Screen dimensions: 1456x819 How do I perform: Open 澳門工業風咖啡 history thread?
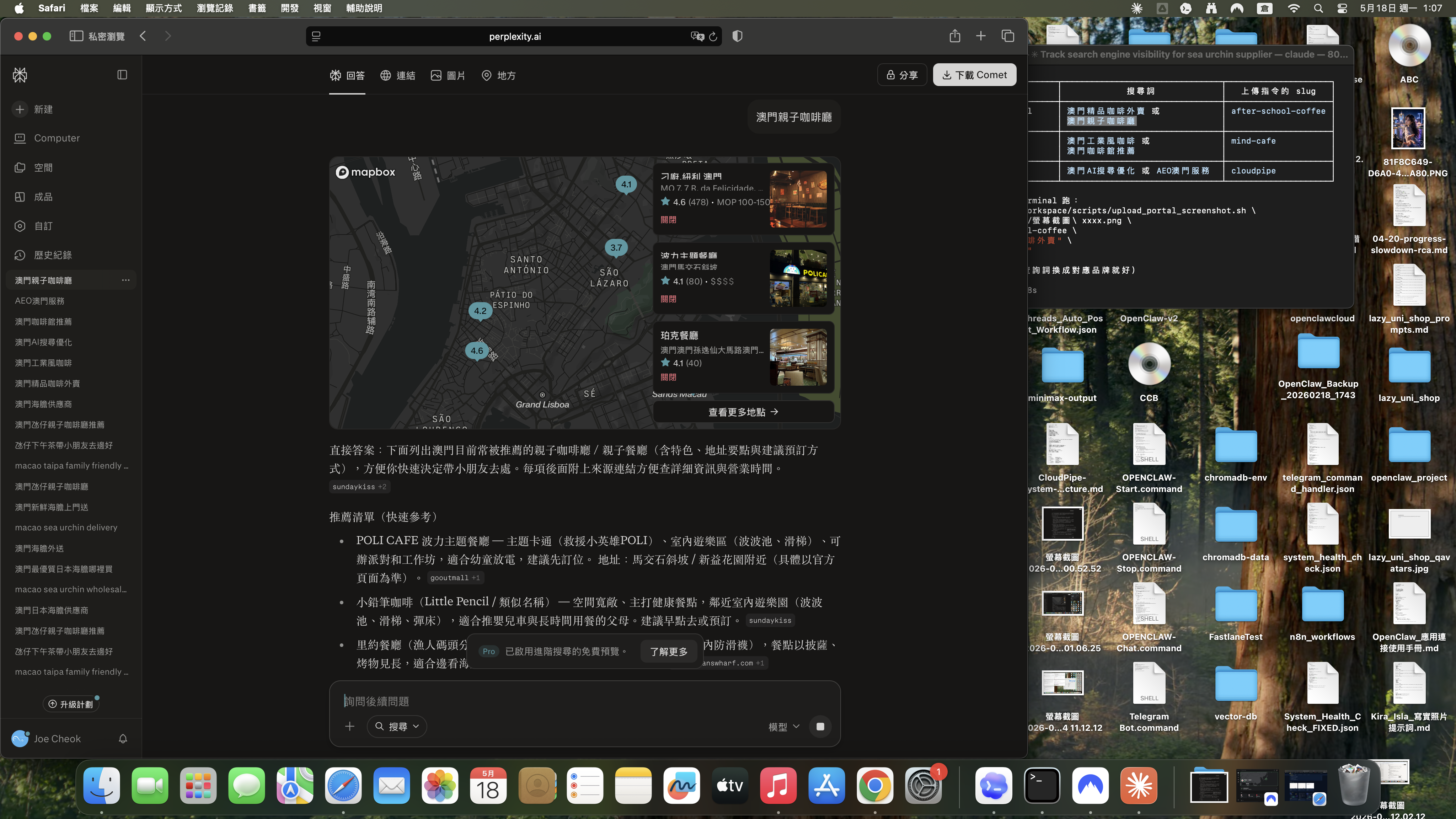coord(43,363)
